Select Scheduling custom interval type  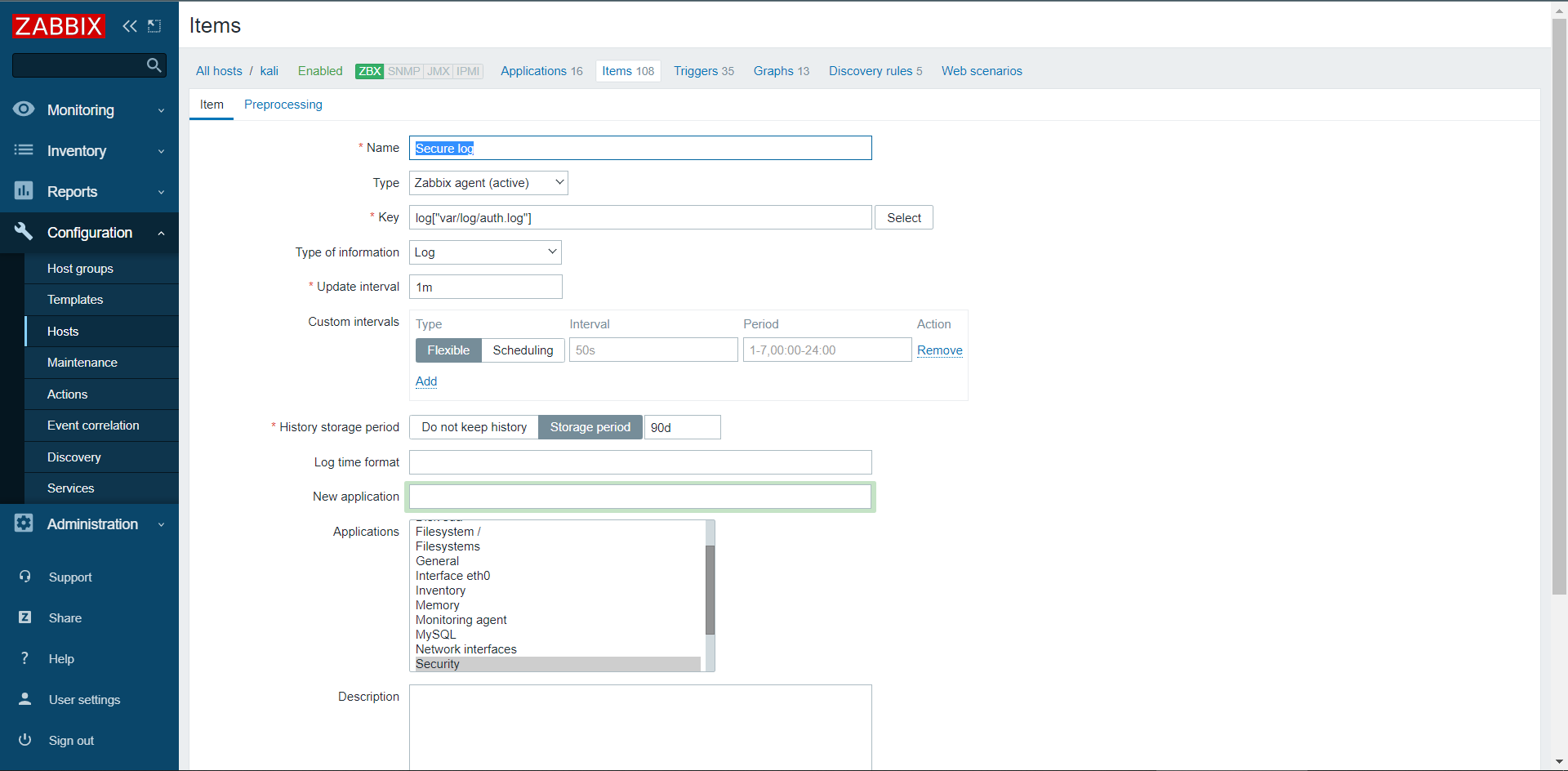(523, 350)
